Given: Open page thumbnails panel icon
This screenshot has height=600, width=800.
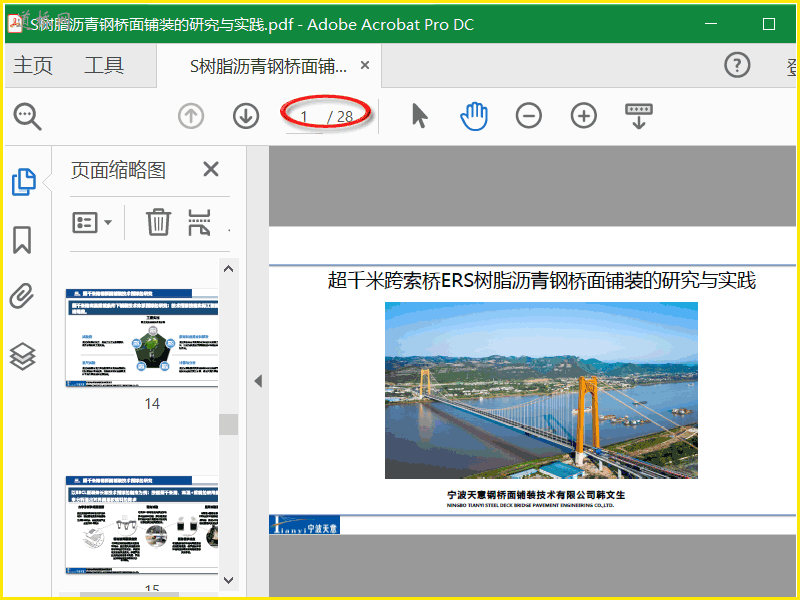Looking at the screenshot, I should 23,182.
